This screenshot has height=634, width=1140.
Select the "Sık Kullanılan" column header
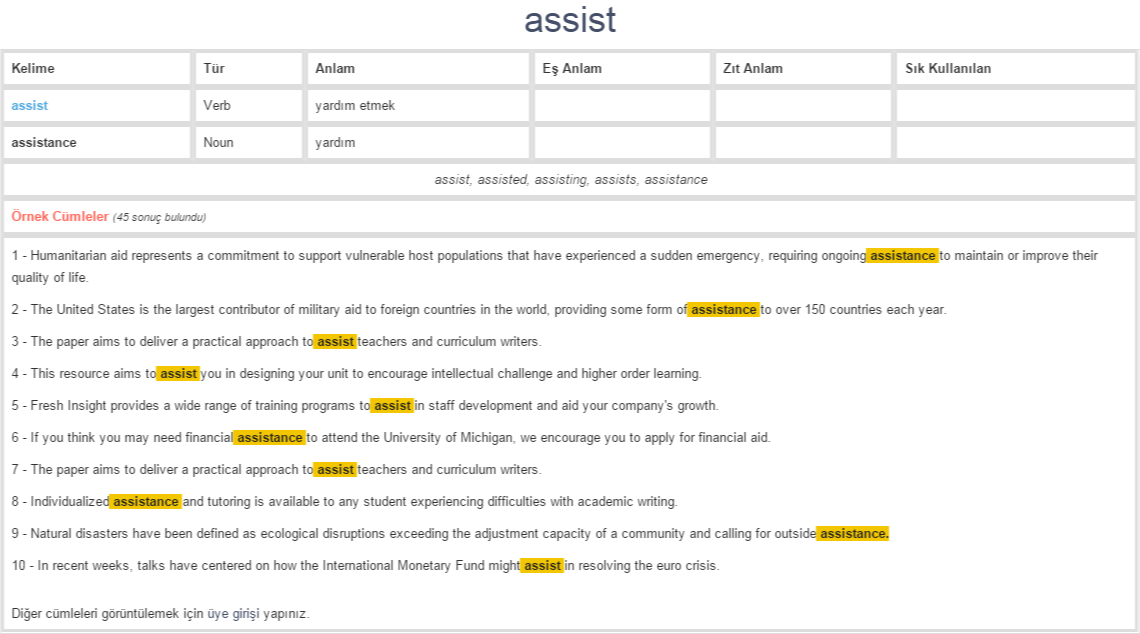pyautogui.click(x=948, y=68)
